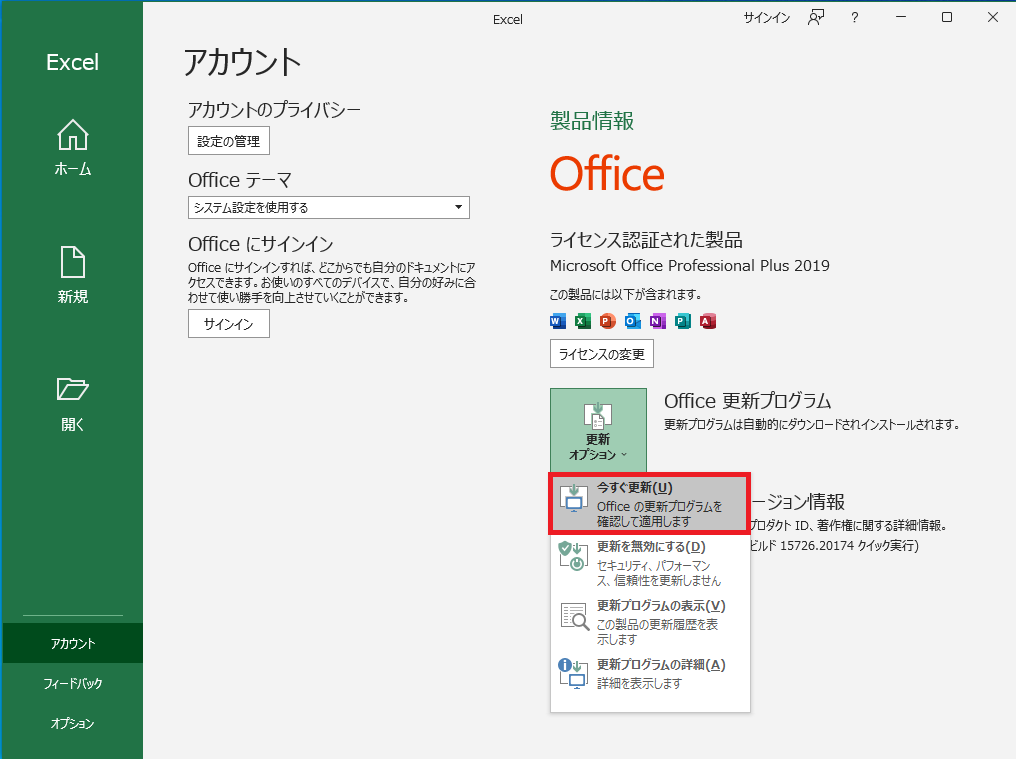Viewport: 1016px width, 759px height.
Task: Open the フィードバック sidebar item
Action: tap(73, 683)
